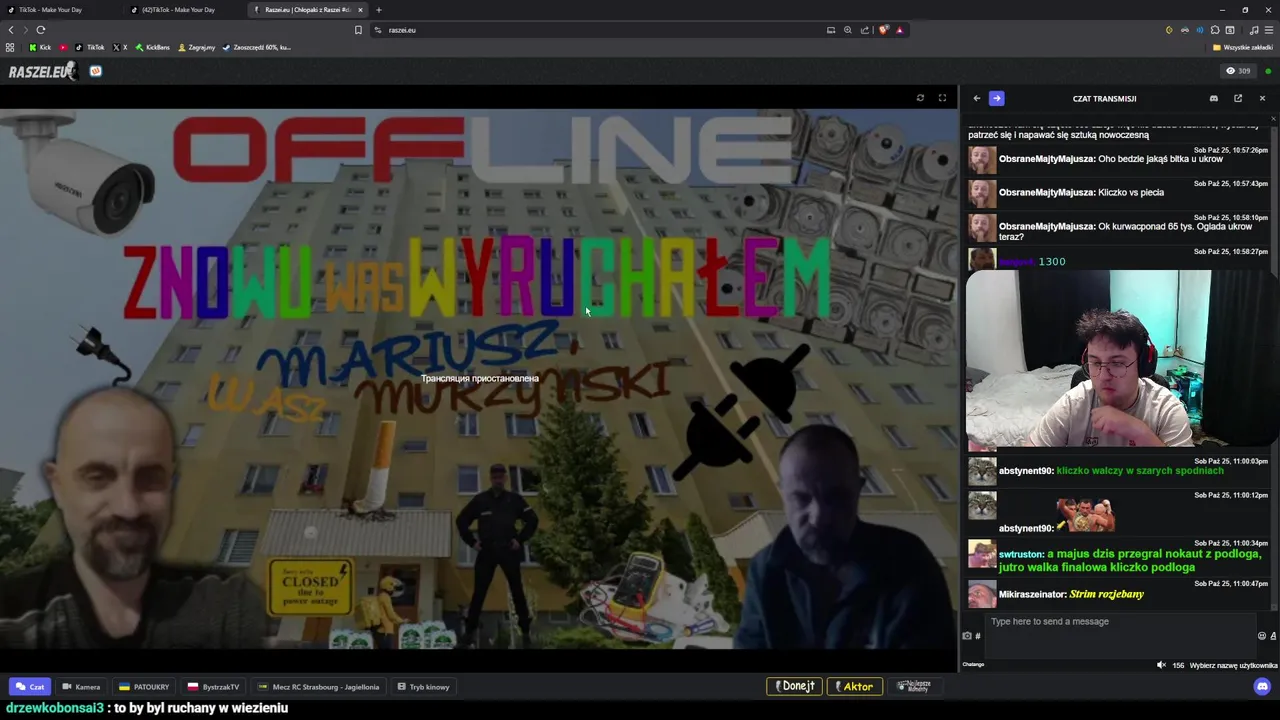Close the Czat Transmisji panel
This screenshot has height=720, width=1280.
tap(1262, 98)
